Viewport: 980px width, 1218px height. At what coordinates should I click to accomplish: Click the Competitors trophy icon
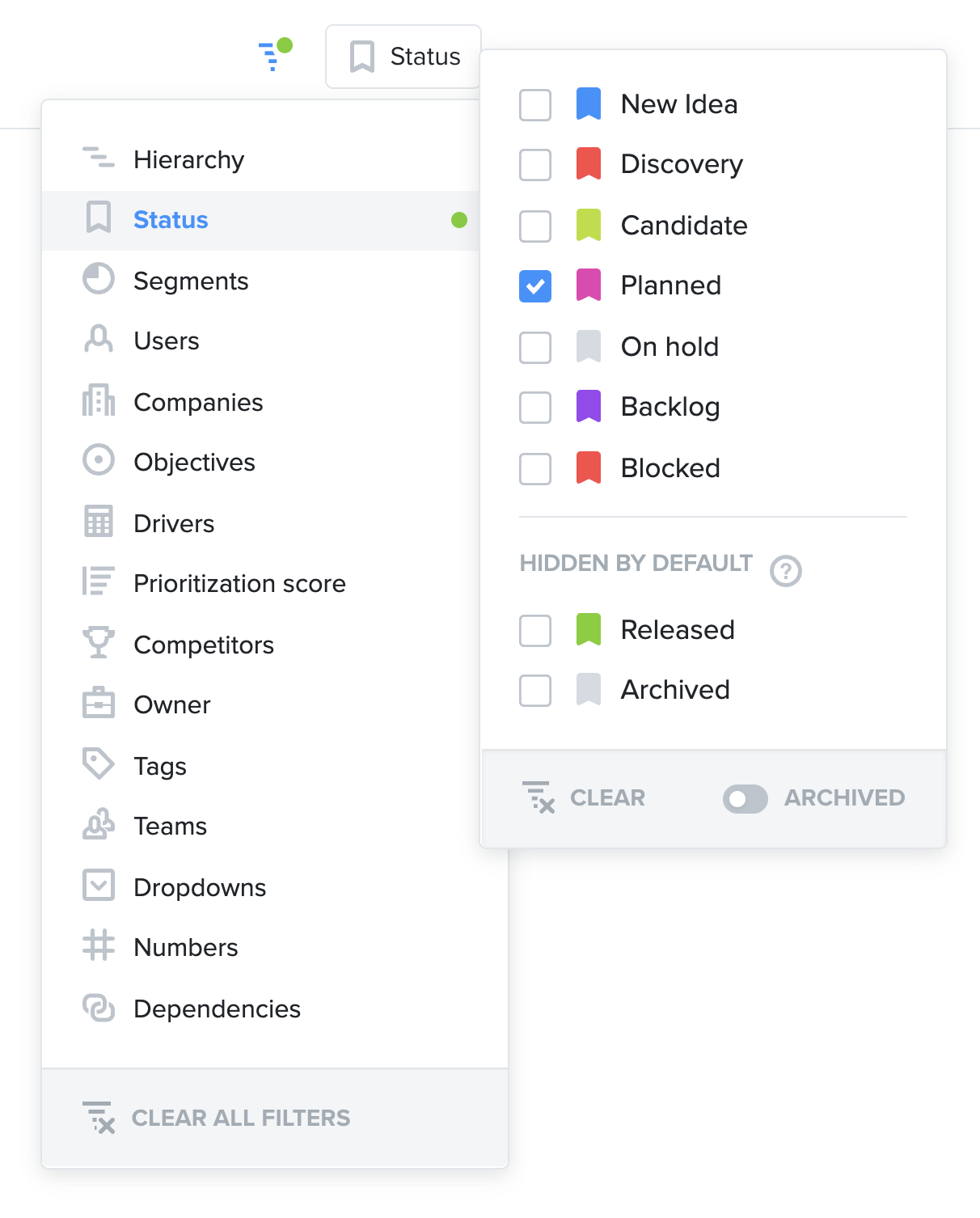[x=99, y=643]
